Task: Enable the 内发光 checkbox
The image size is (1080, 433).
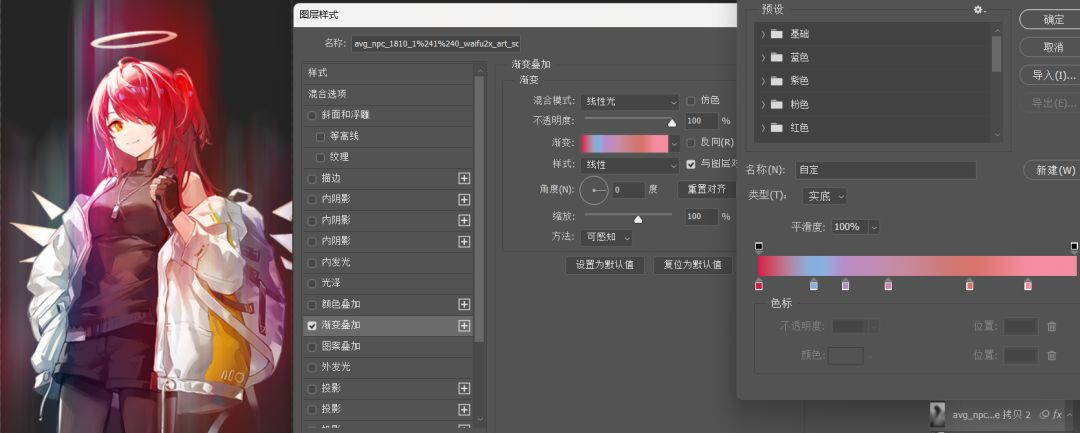Action: tap(312, 262)
